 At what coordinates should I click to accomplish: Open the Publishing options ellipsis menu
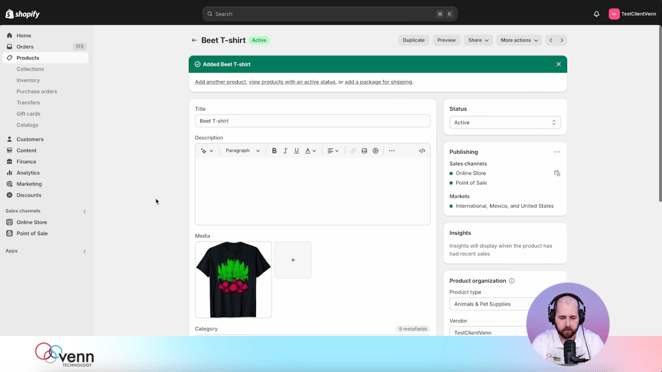pos(557,152)
